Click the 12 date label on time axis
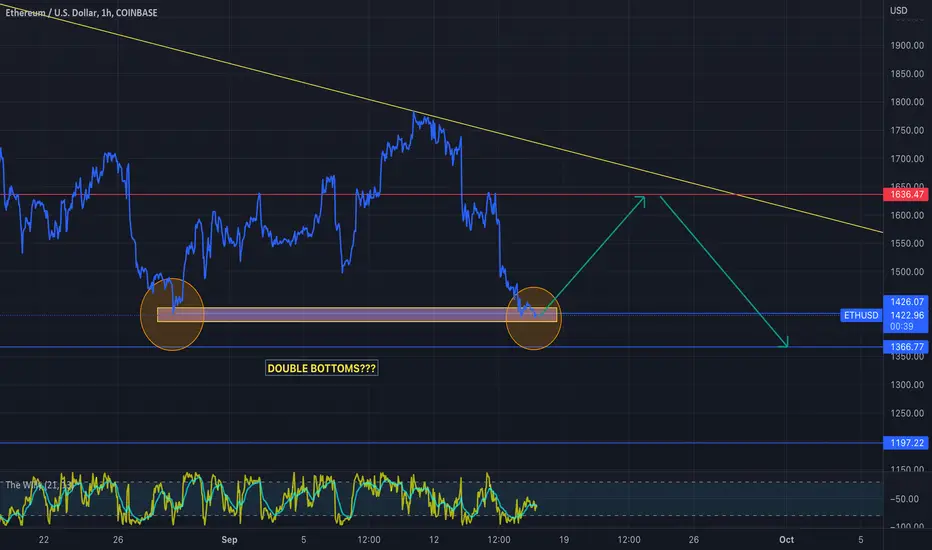 (434, 540)
